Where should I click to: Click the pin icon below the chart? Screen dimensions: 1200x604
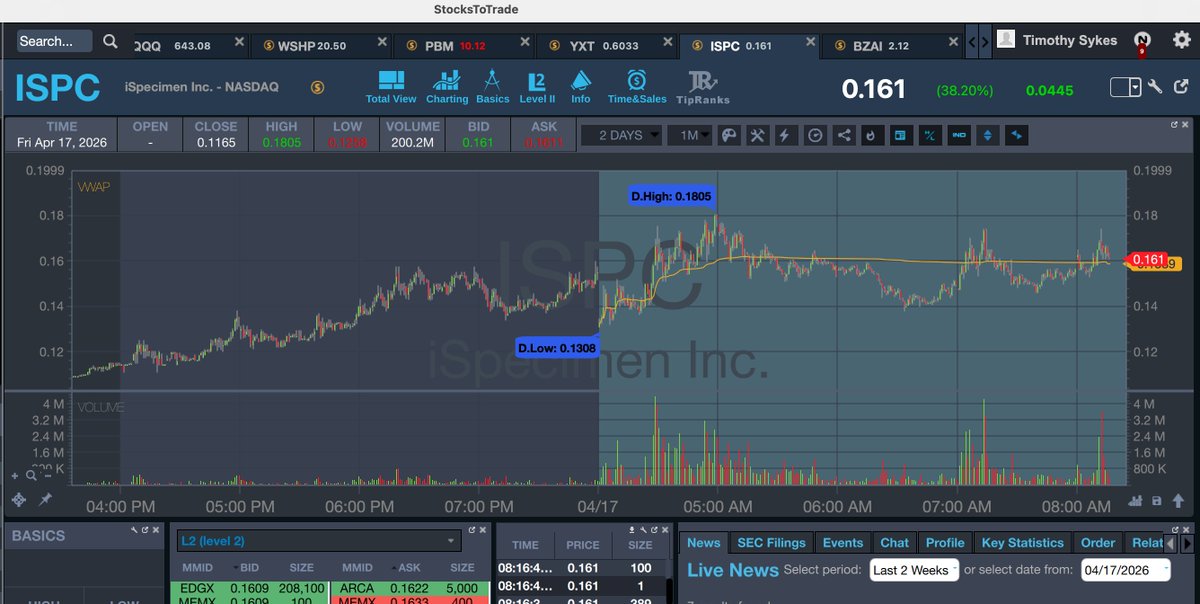tap(45, 499)
